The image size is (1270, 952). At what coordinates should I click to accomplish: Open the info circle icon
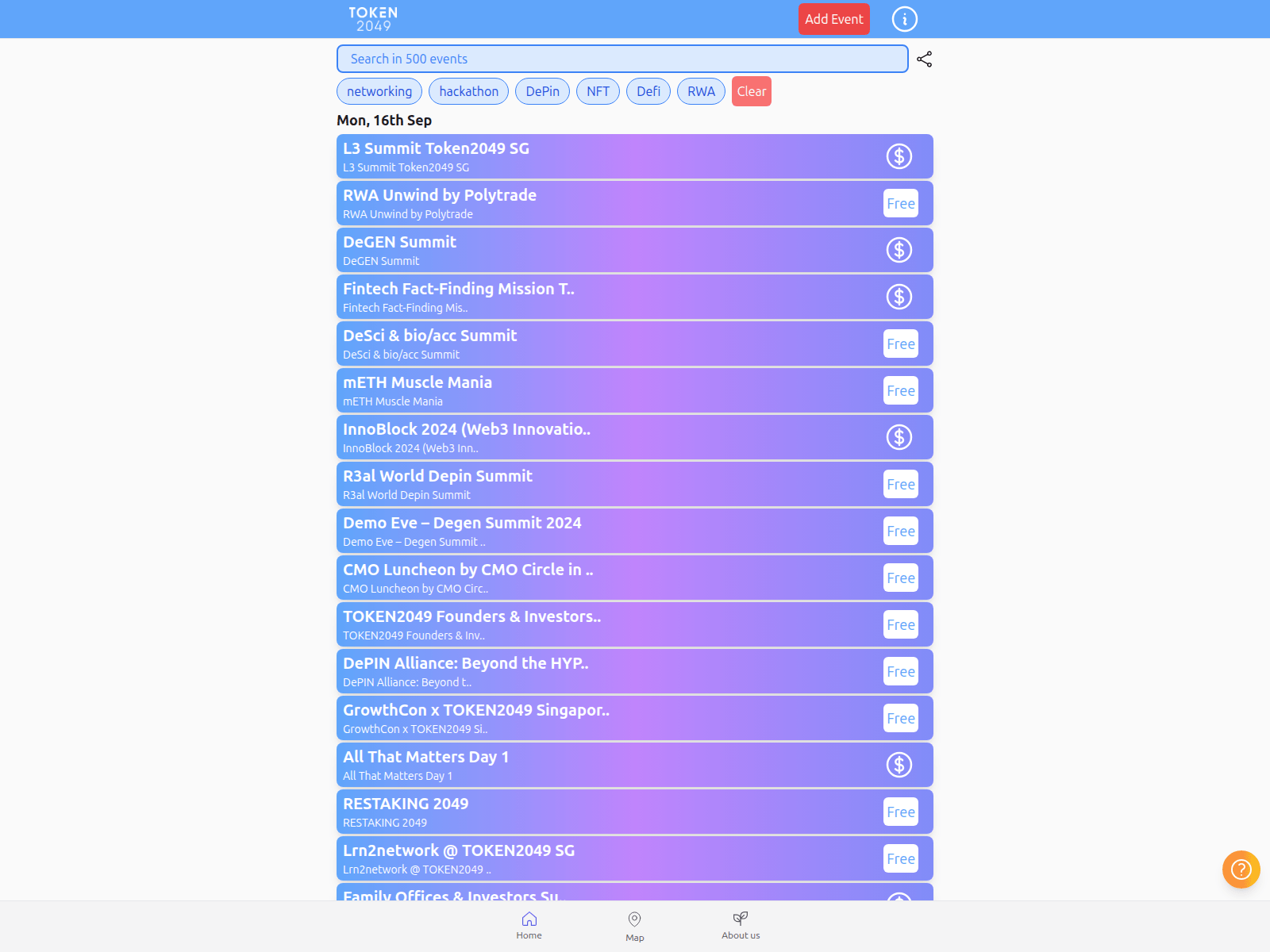(x=904, y=19)
